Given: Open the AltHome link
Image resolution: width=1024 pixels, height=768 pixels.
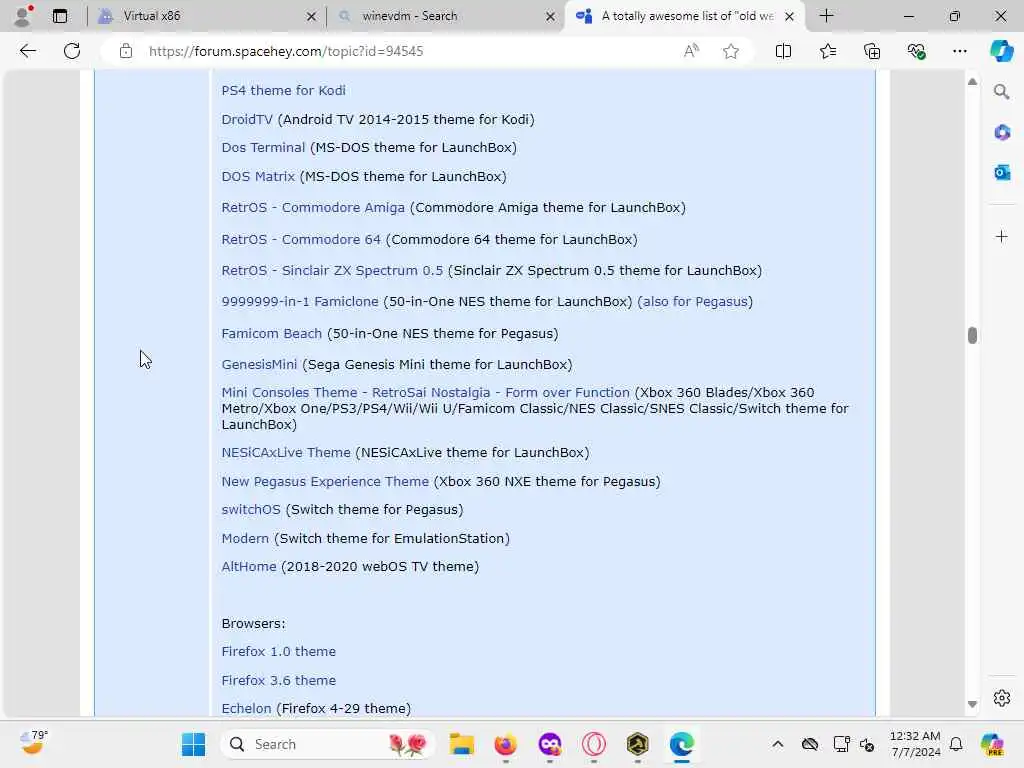Looking at the screenshot, I should 249,566.
